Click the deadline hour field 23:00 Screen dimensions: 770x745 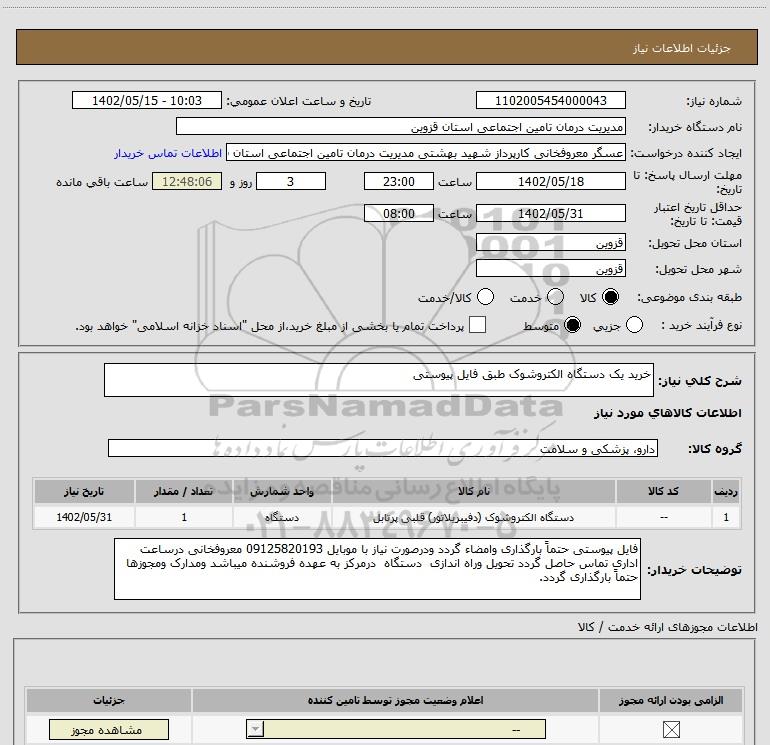(x=399, y=181)
